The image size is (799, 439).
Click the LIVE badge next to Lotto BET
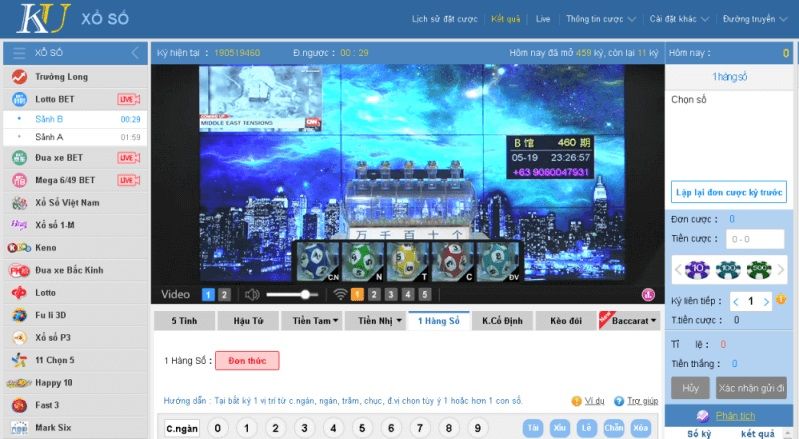tap(128, 99)
